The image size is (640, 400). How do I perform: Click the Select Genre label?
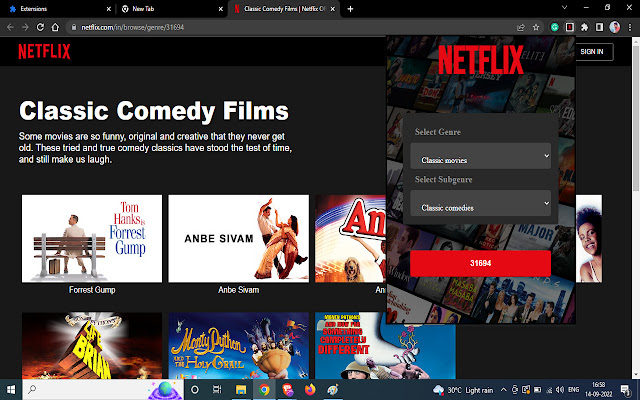coord(438,132)
